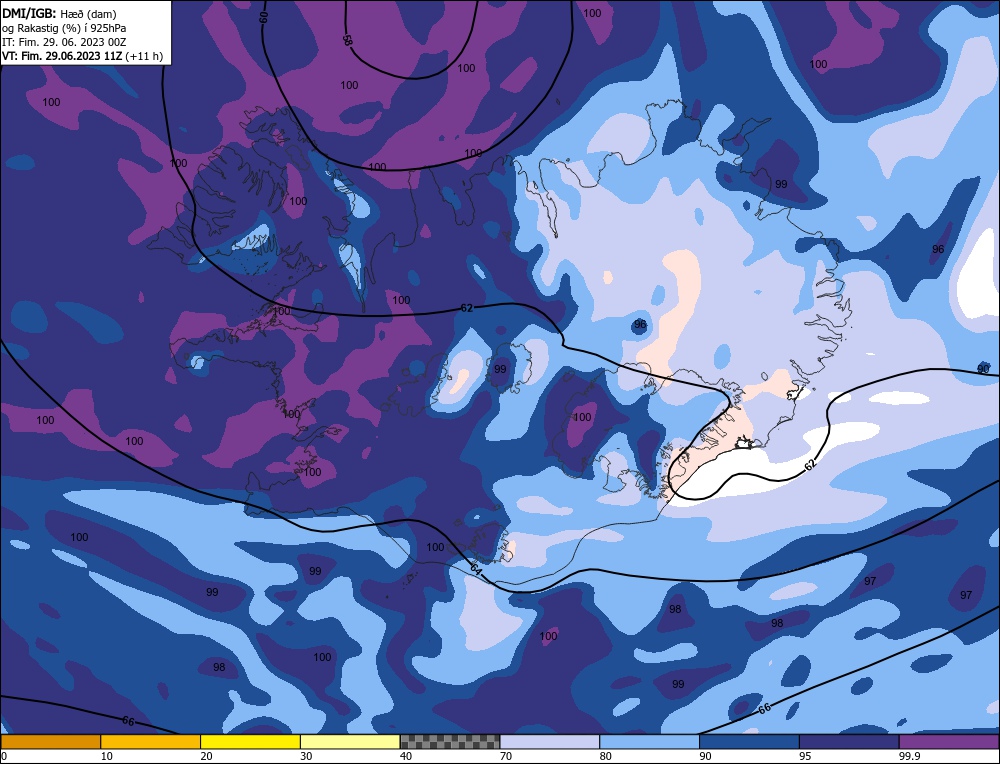Click the orange 10–20 legend swatch
Screen dimensions: 1000x764
(x=151, y=741)
